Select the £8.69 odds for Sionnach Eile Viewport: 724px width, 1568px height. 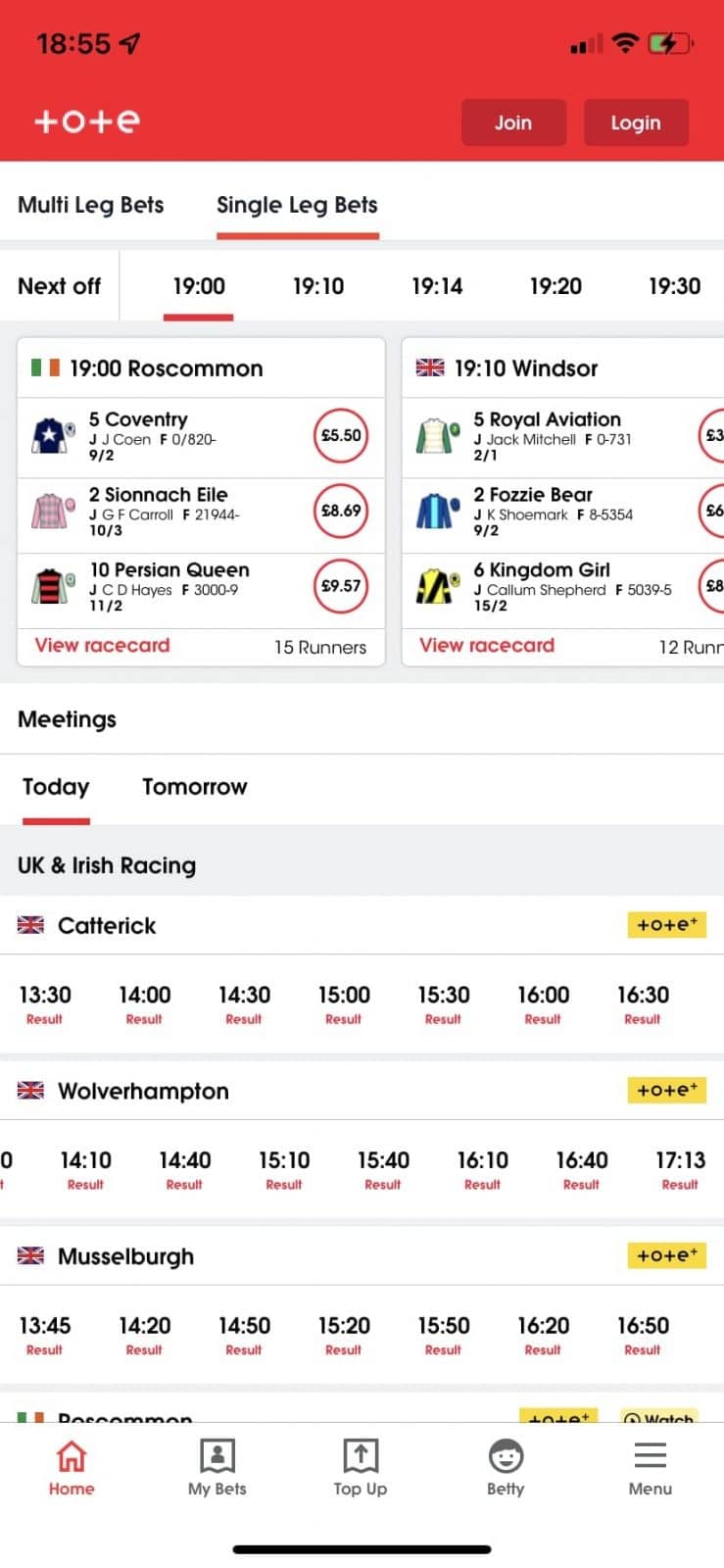coord(341,511)
